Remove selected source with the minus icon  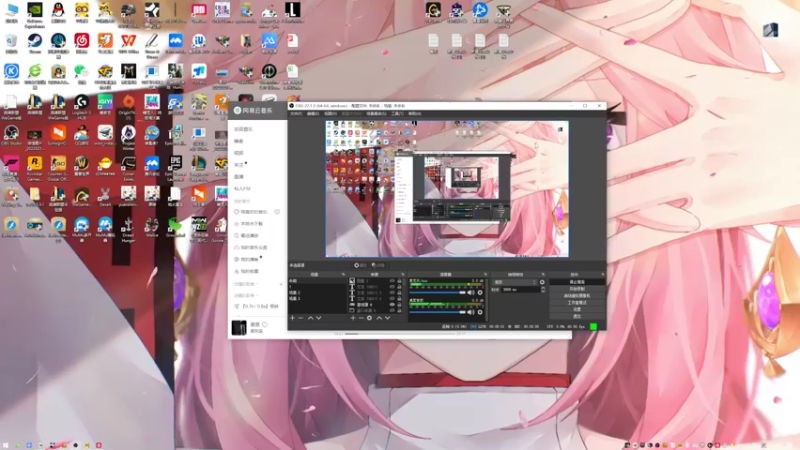[361, 318]
